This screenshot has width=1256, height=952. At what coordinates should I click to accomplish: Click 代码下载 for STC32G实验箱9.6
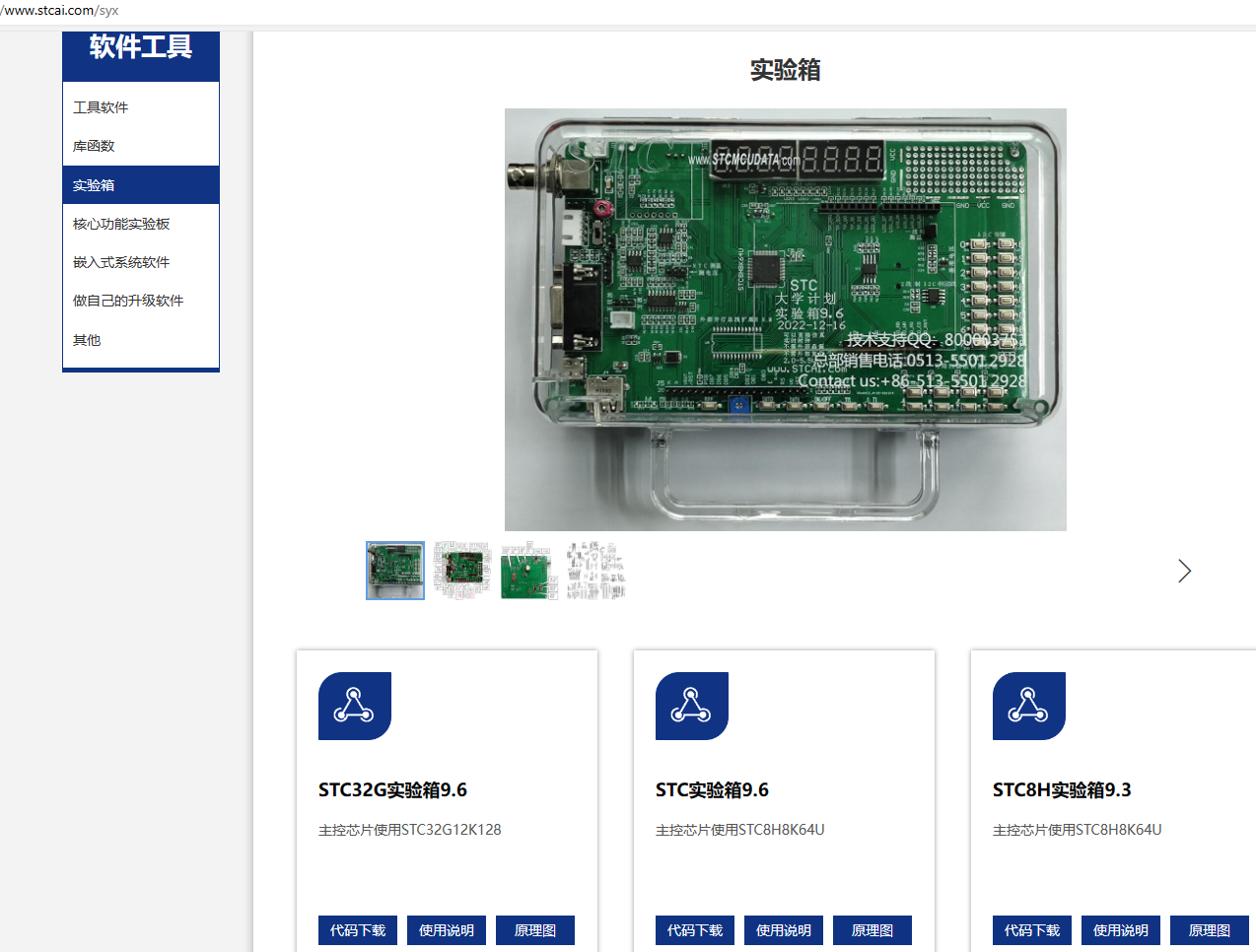tap(358, 930)
